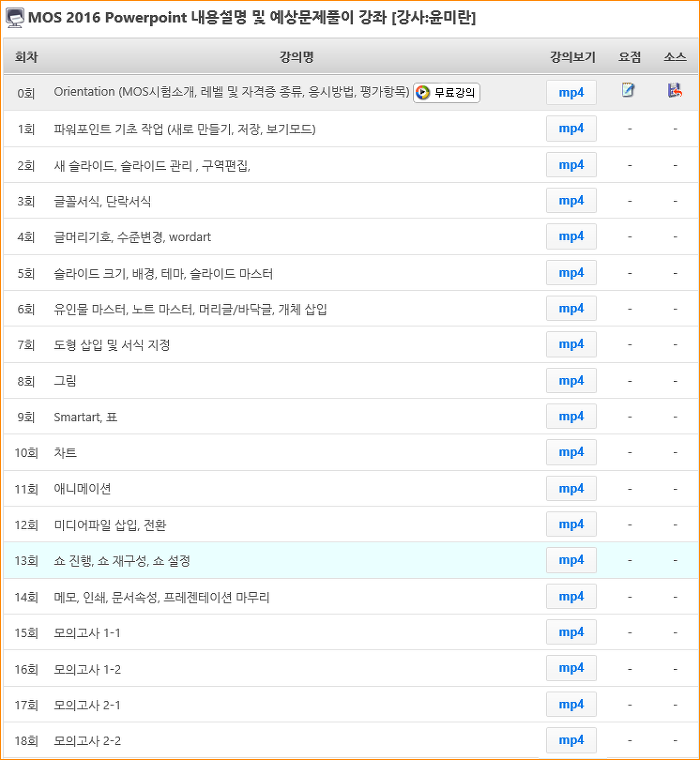Screen dimensions: 700x760
Task: Click the 0회 episode number
Action: [26, 93]
